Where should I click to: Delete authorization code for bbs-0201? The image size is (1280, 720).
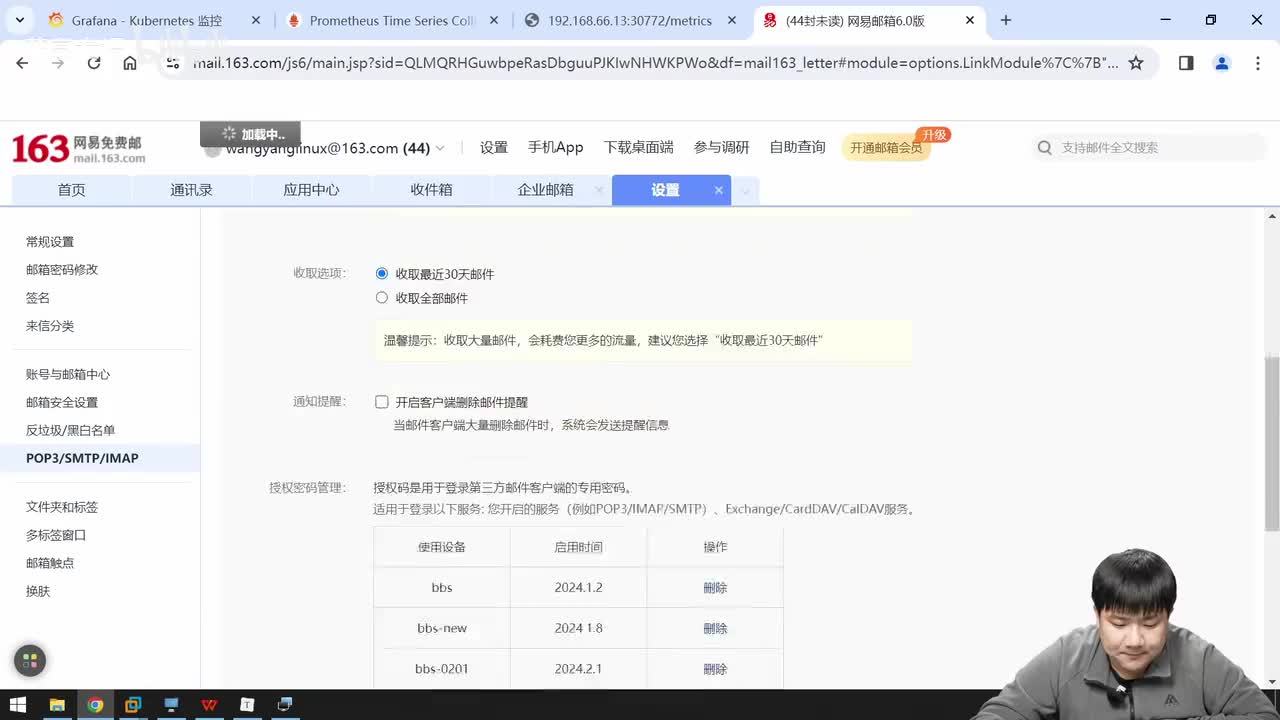715,668
